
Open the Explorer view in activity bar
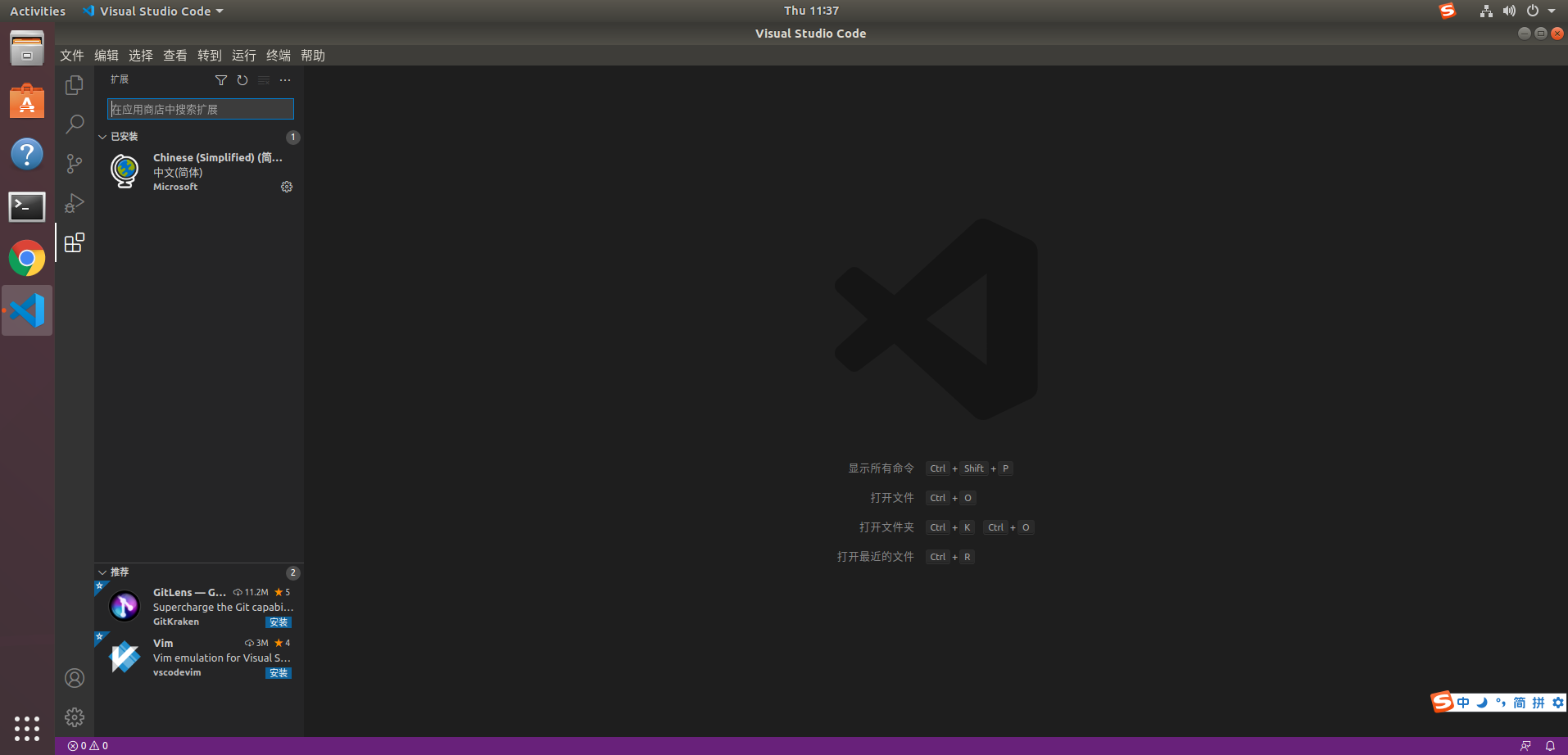[75, 85]
